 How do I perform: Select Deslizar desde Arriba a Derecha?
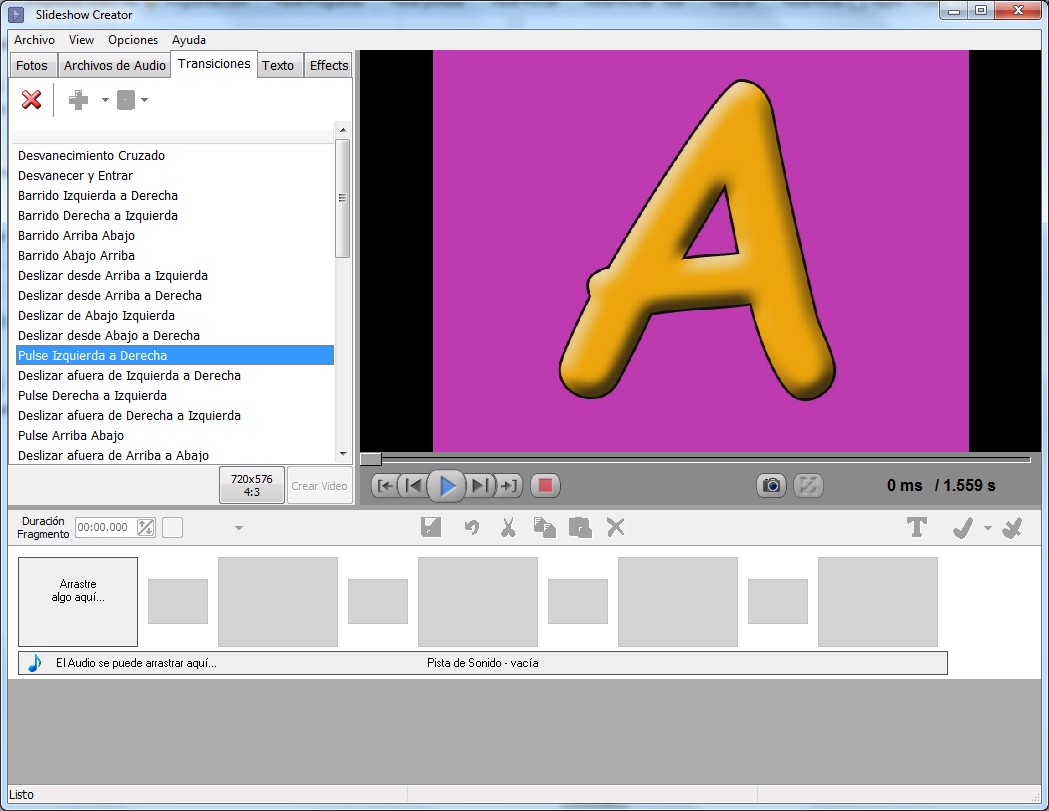point(175,296)
